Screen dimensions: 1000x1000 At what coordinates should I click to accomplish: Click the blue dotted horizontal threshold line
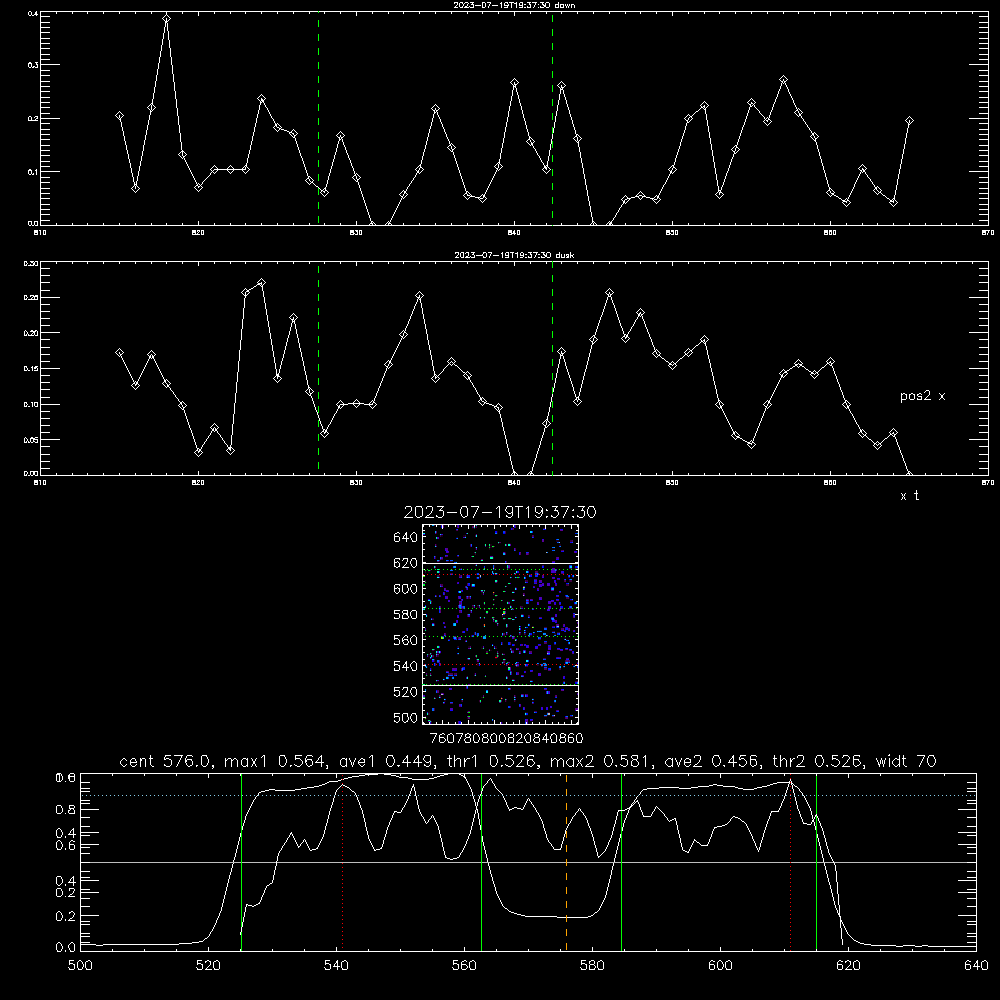(528, 795)
